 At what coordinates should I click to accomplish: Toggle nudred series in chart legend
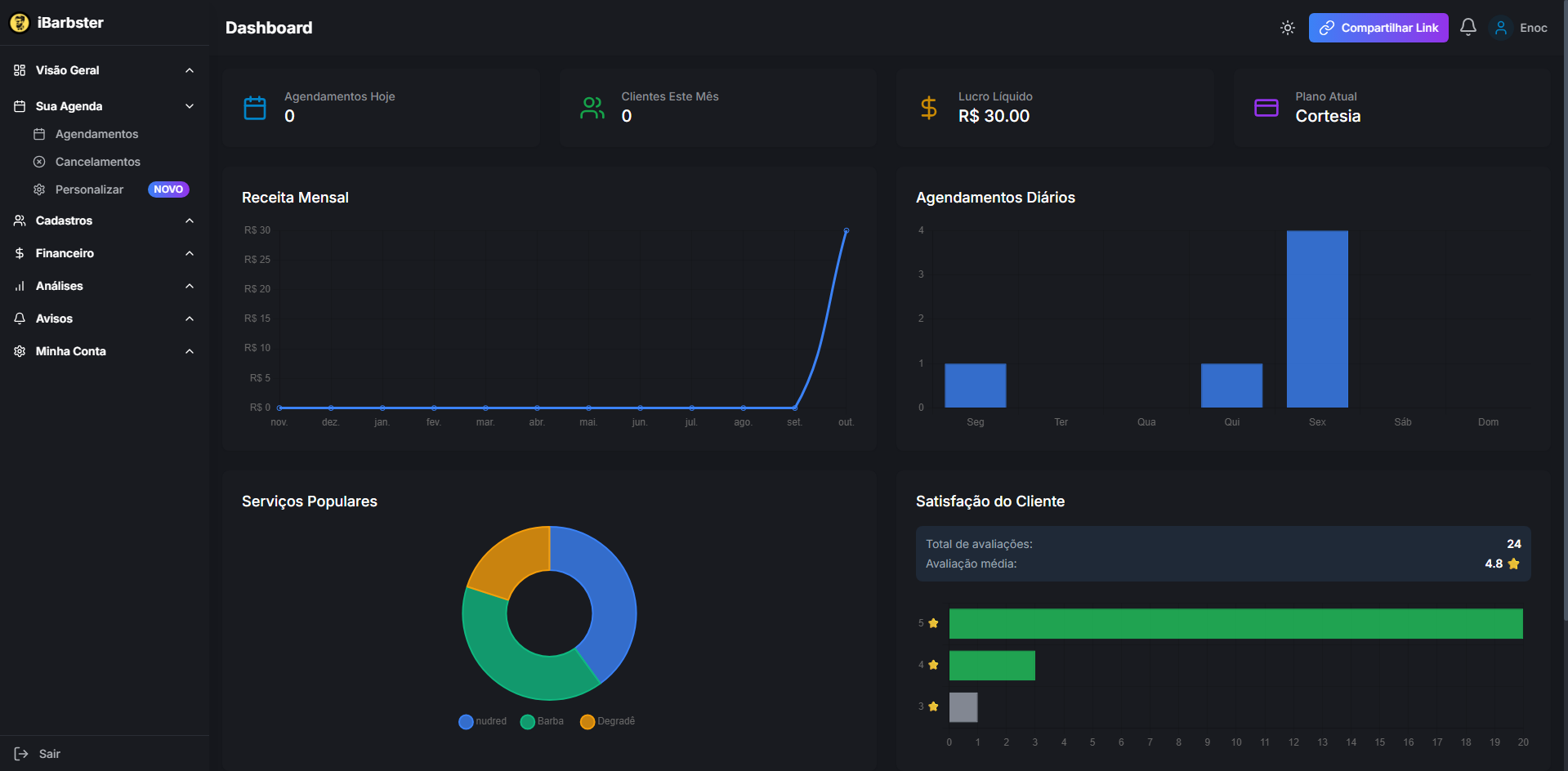pyautogui.click(x=483, y=721)
